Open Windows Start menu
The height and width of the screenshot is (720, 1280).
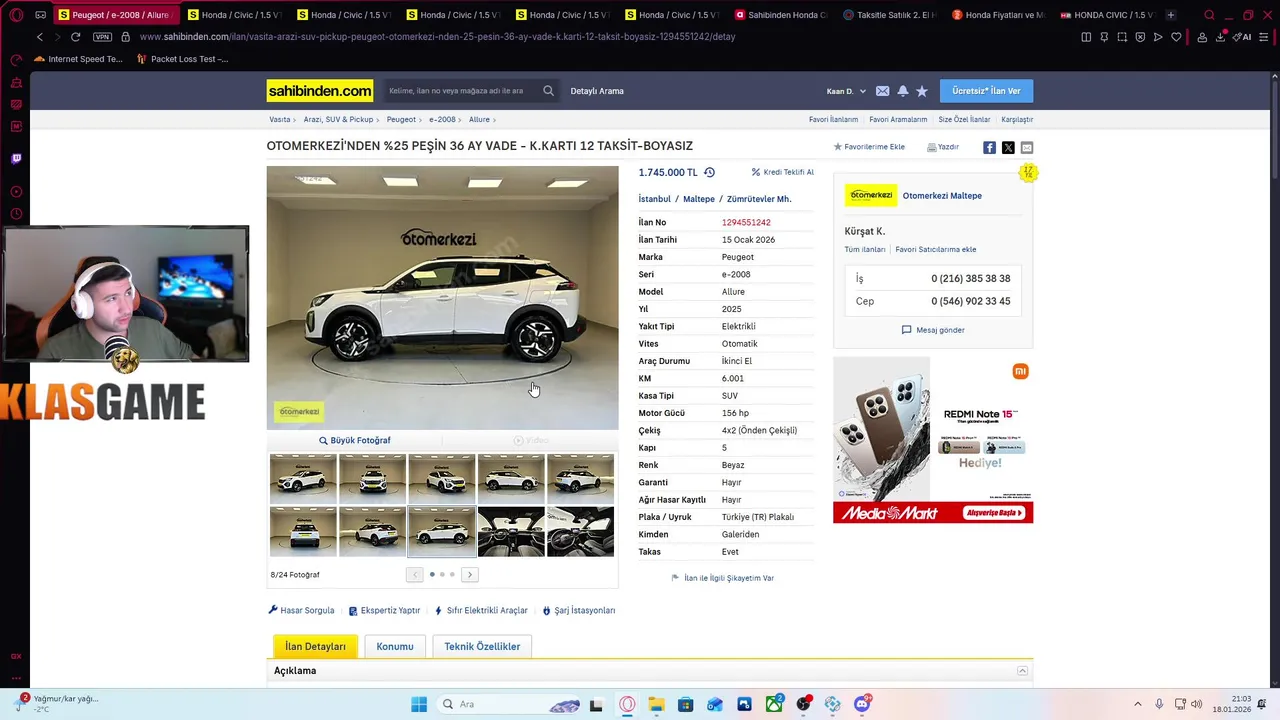[419, 704]
